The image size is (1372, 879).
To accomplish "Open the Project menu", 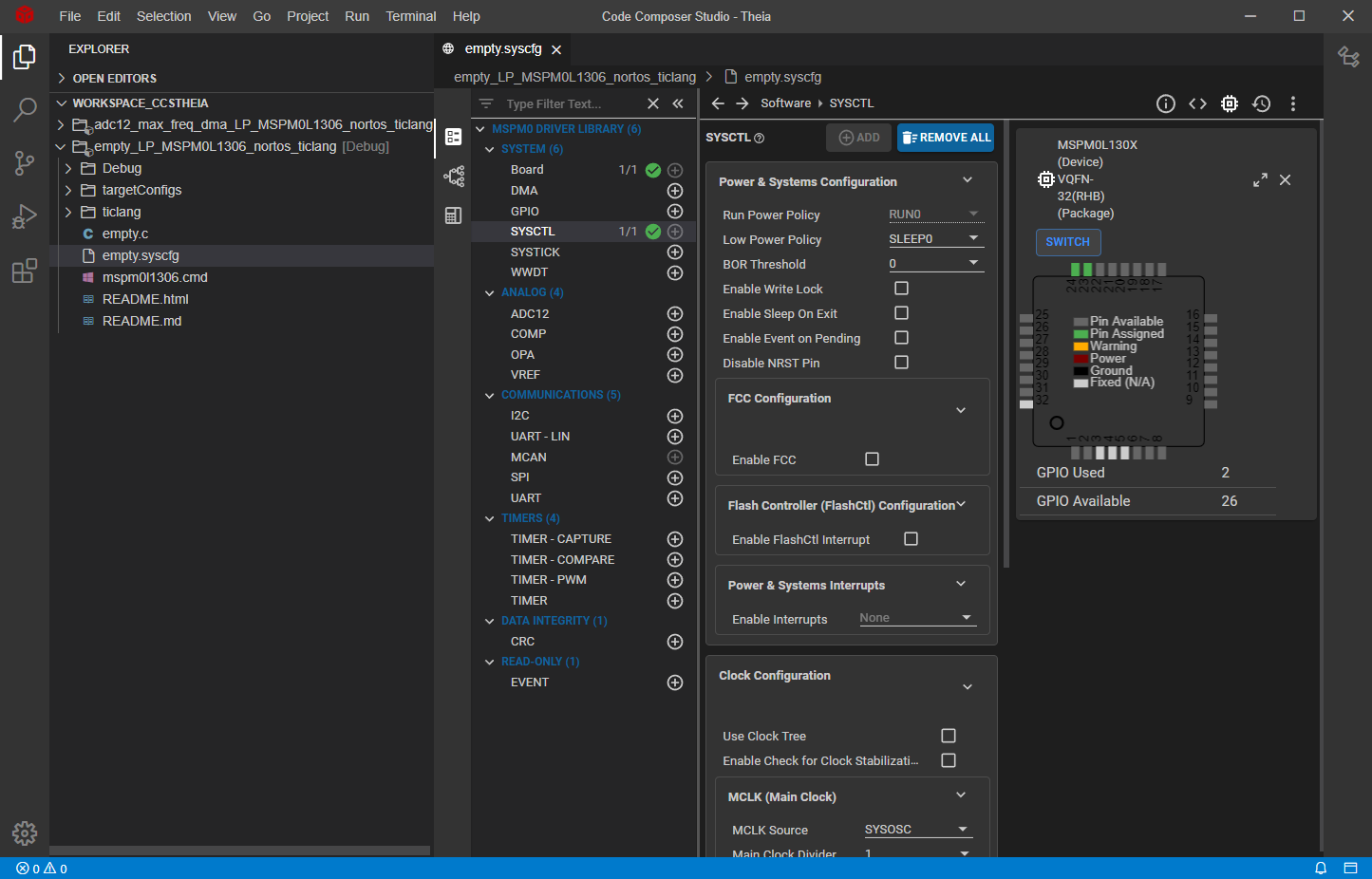I will (308, 16).
